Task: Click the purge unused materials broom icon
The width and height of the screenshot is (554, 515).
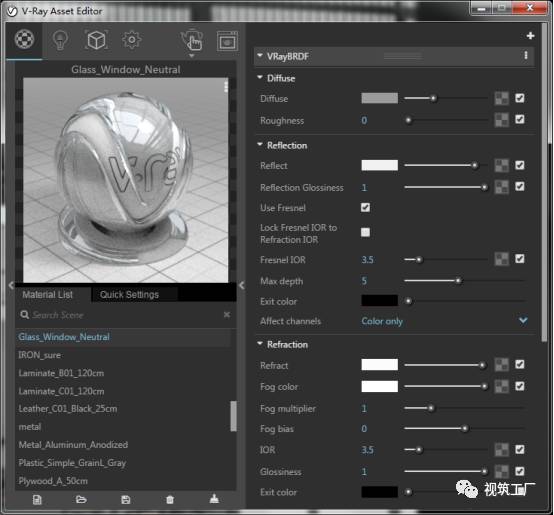Action: click(214, 499)
